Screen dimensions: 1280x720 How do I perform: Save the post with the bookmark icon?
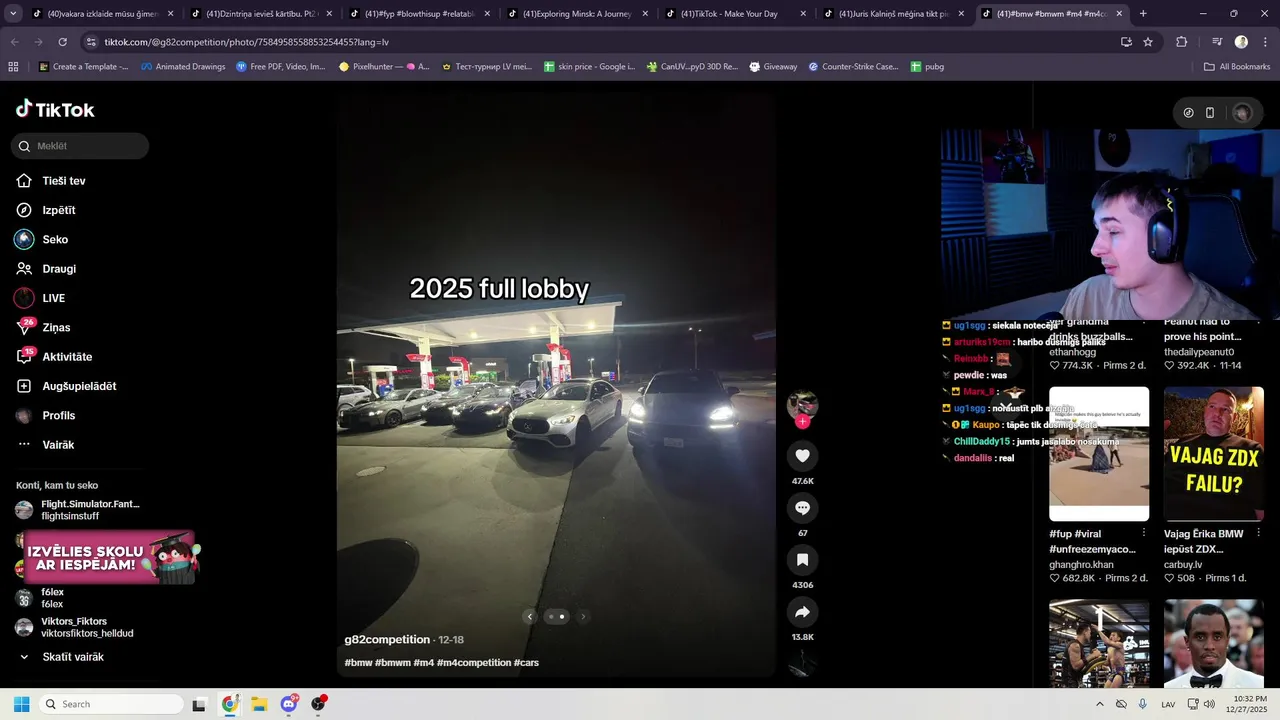pos(802,560)
